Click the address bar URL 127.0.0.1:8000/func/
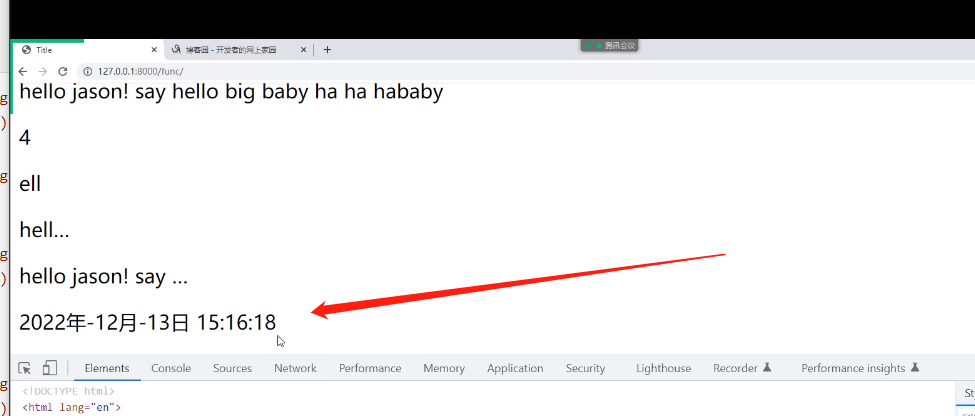The width and height of the screenshot is (975, 416). click(x=140, y=72)
